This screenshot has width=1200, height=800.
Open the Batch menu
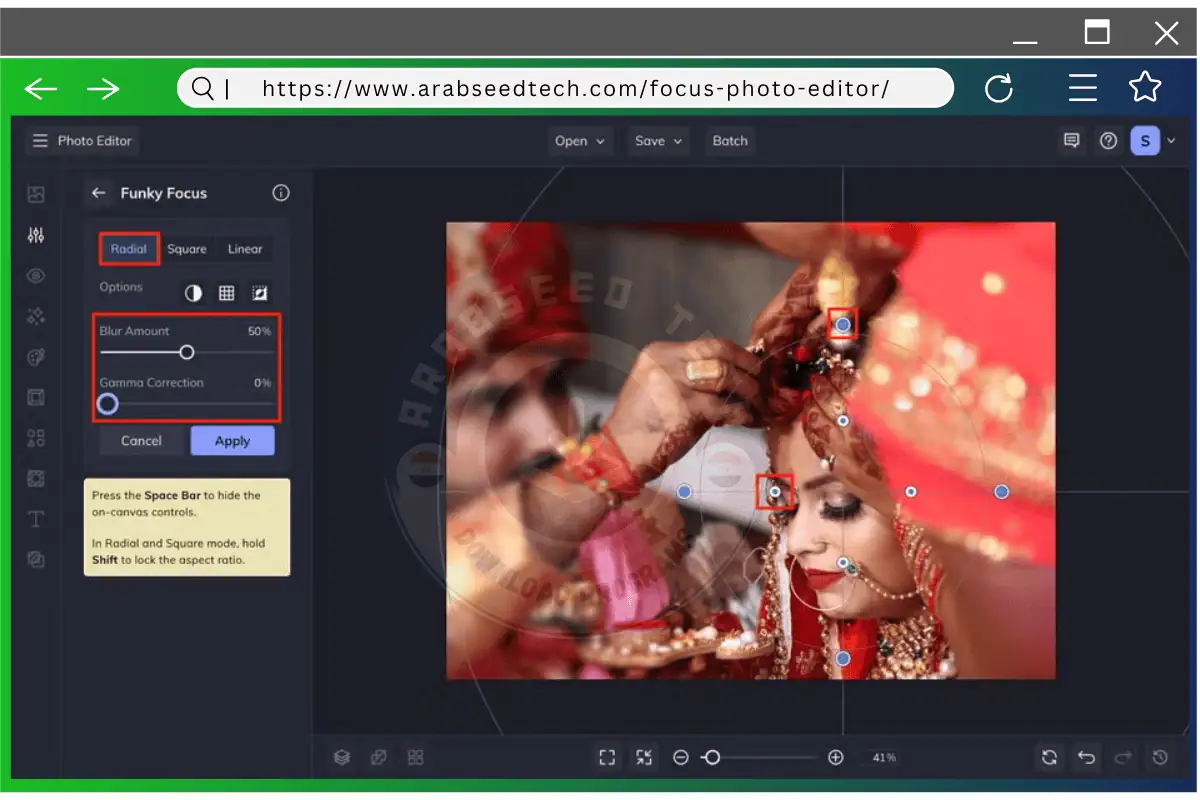729,140
